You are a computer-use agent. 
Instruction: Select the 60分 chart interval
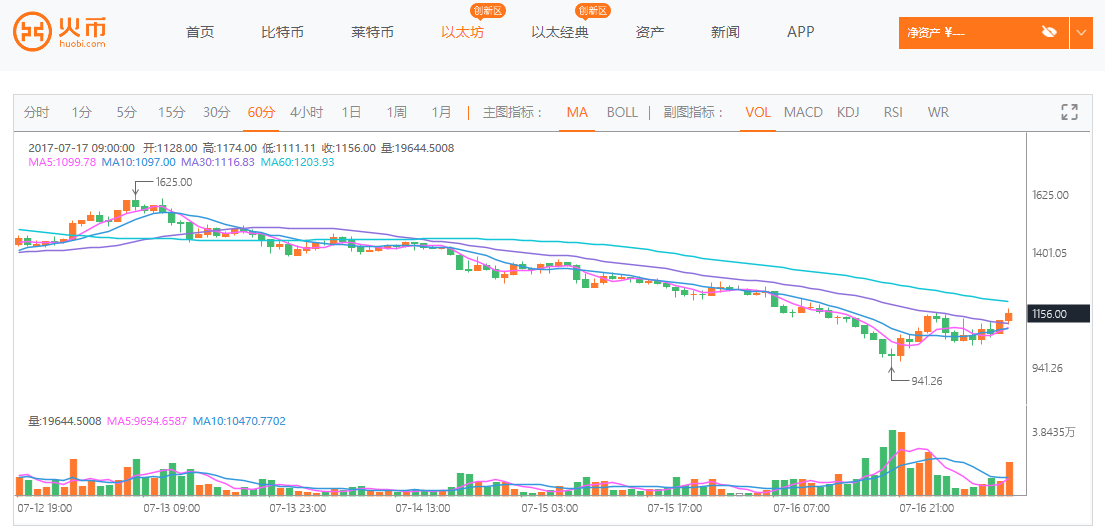[261, 112]
